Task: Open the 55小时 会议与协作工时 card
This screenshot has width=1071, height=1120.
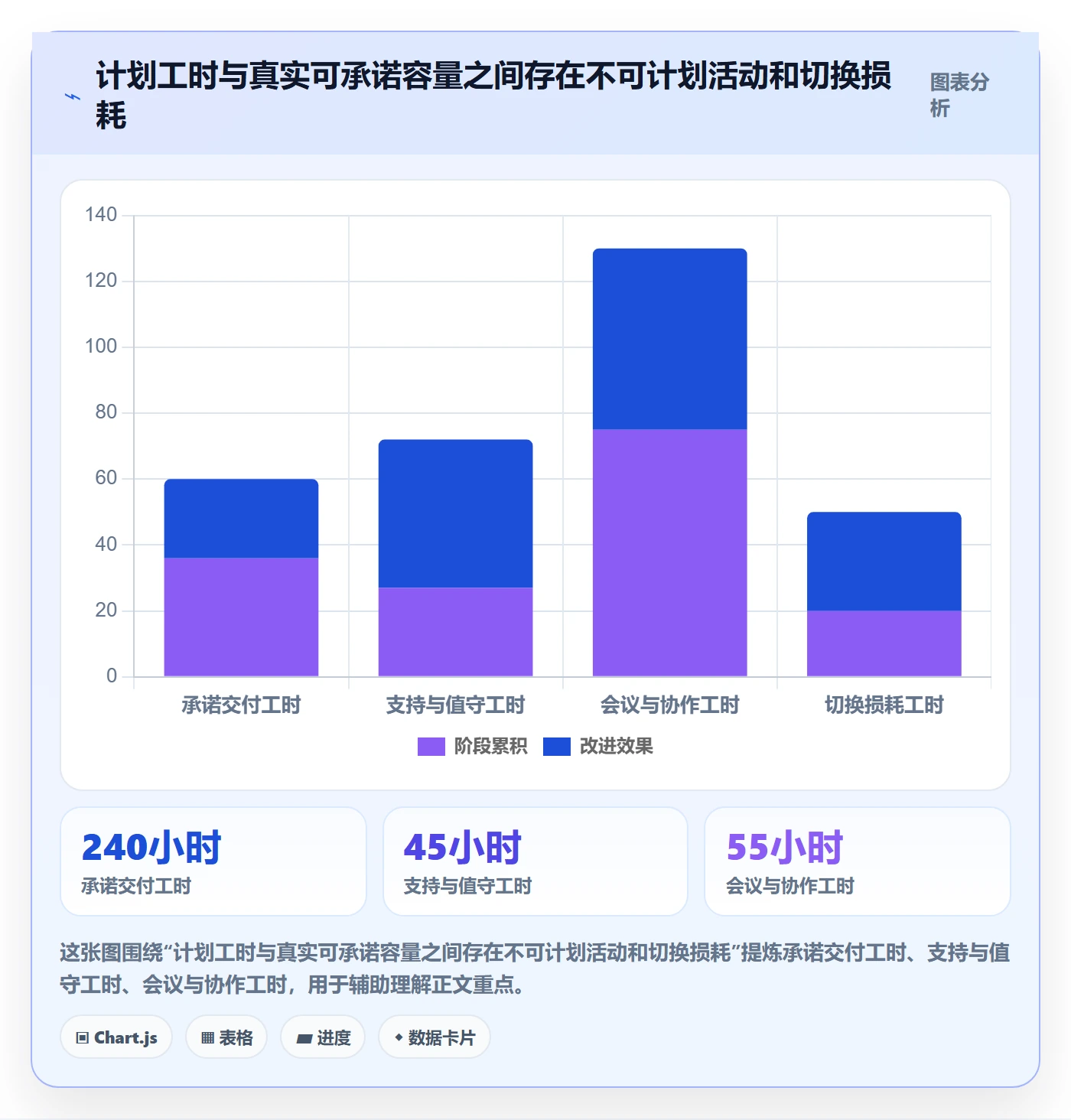Action: pos(858,861)
